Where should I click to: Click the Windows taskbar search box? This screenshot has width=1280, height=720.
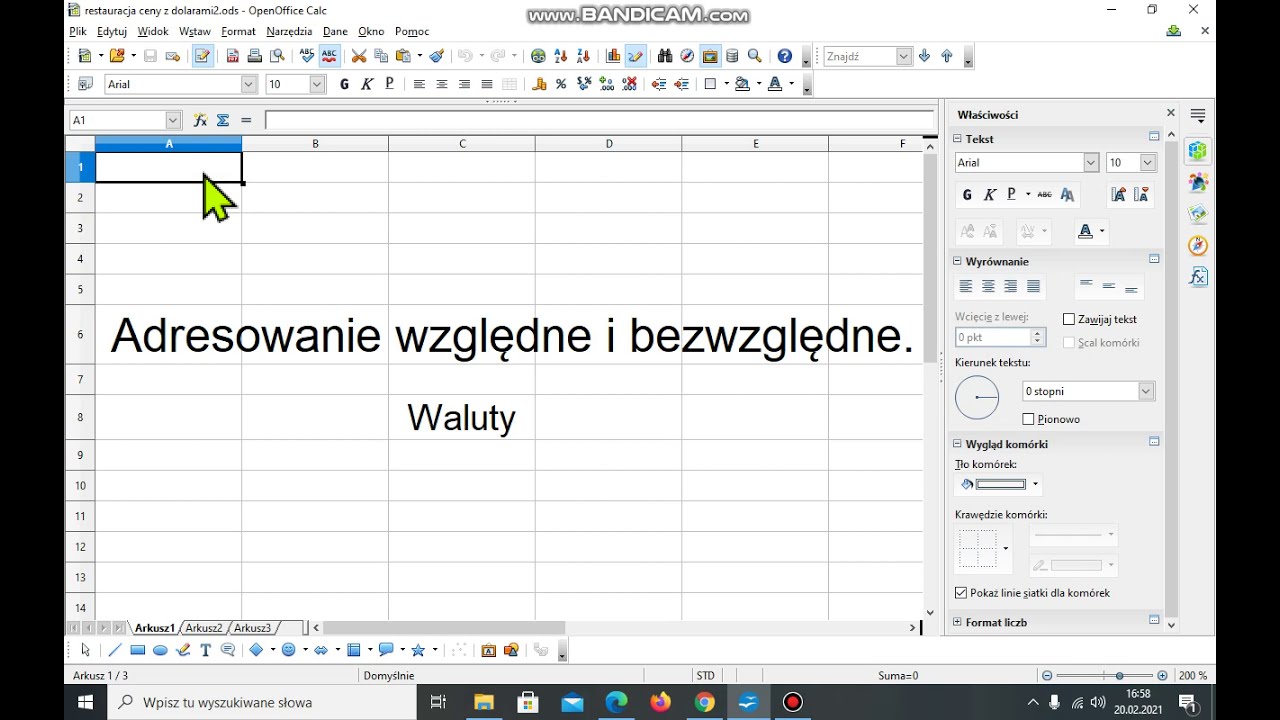[x=262, y=702]
